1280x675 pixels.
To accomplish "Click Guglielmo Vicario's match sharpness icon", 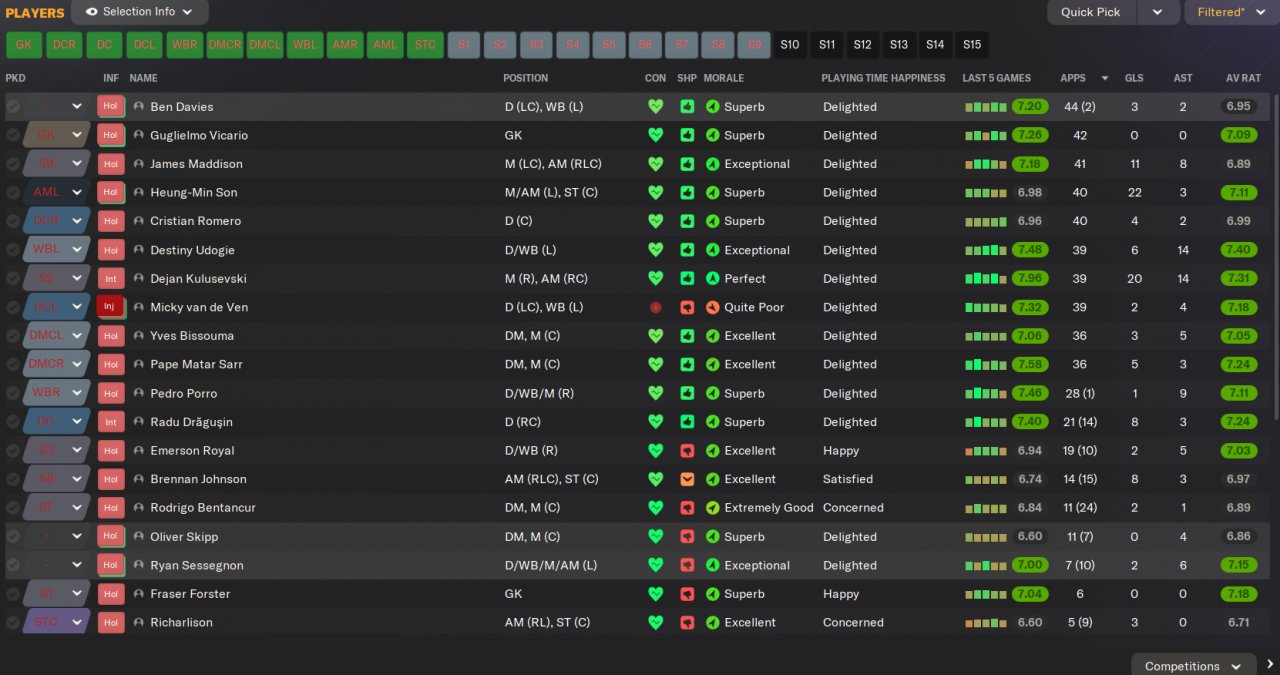I will (x=687, y=135).
